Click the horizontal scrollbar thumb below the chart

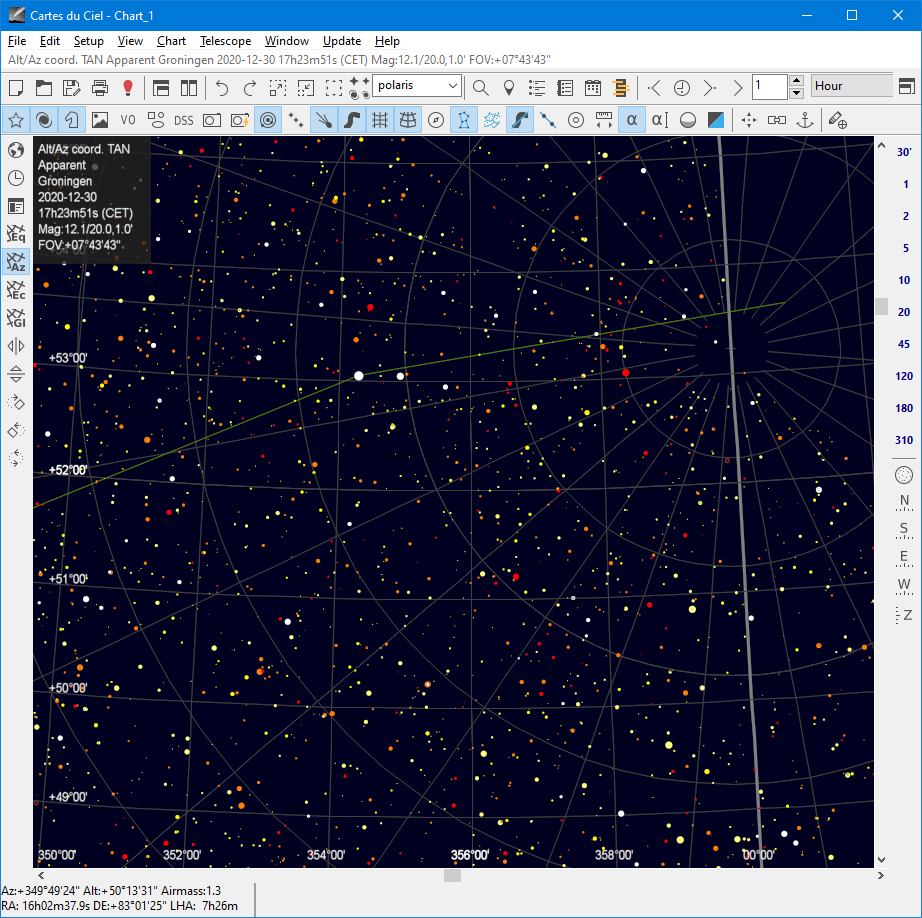(452, 876)
